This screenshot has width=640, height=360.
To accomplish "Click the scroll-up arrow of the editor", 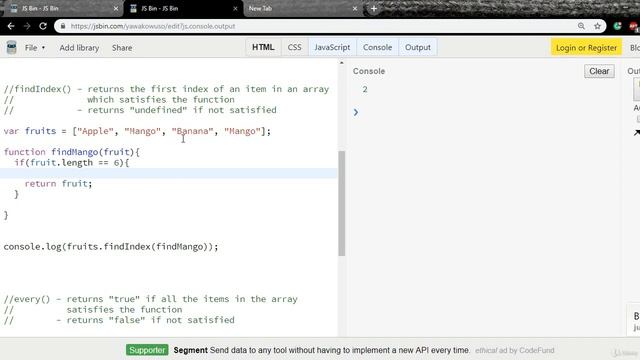I will [342, 63].
